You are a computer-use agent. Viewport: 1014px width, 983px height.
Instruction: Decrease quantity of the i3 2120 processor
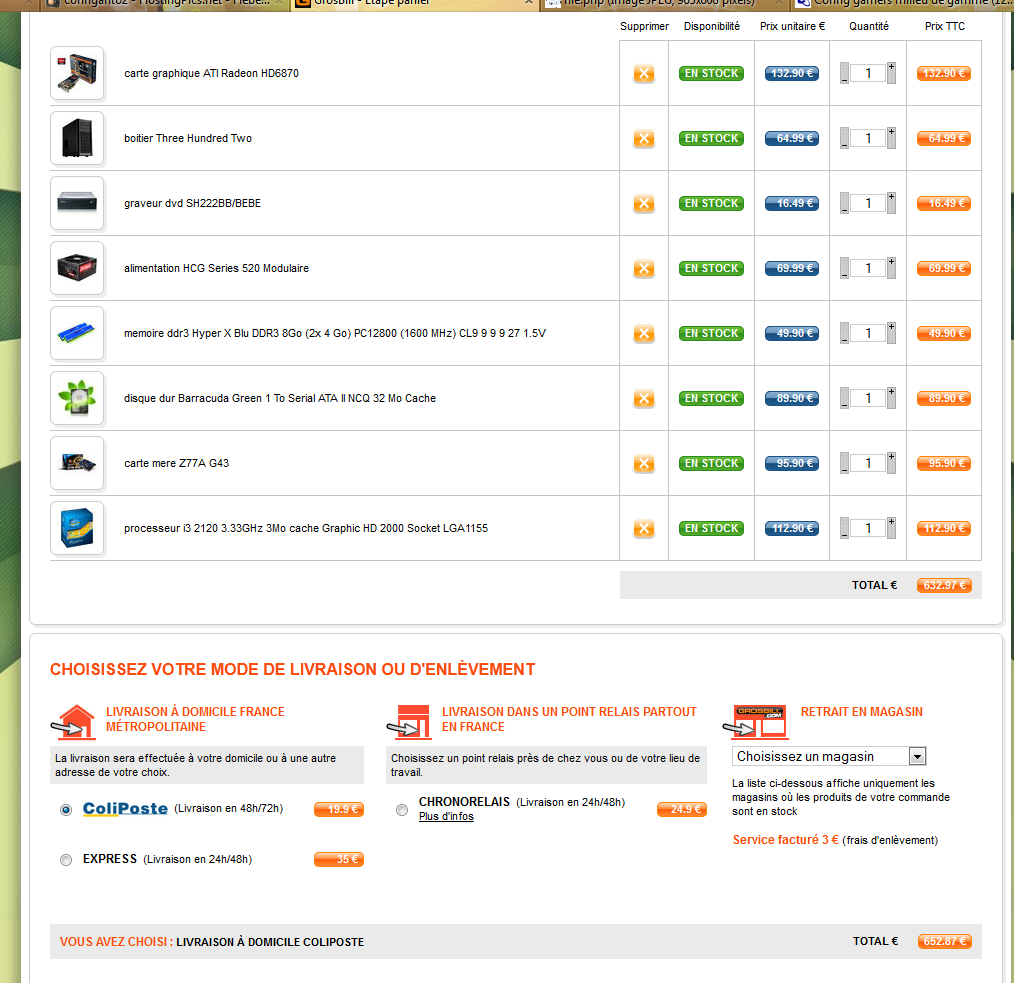pos(844,535)
